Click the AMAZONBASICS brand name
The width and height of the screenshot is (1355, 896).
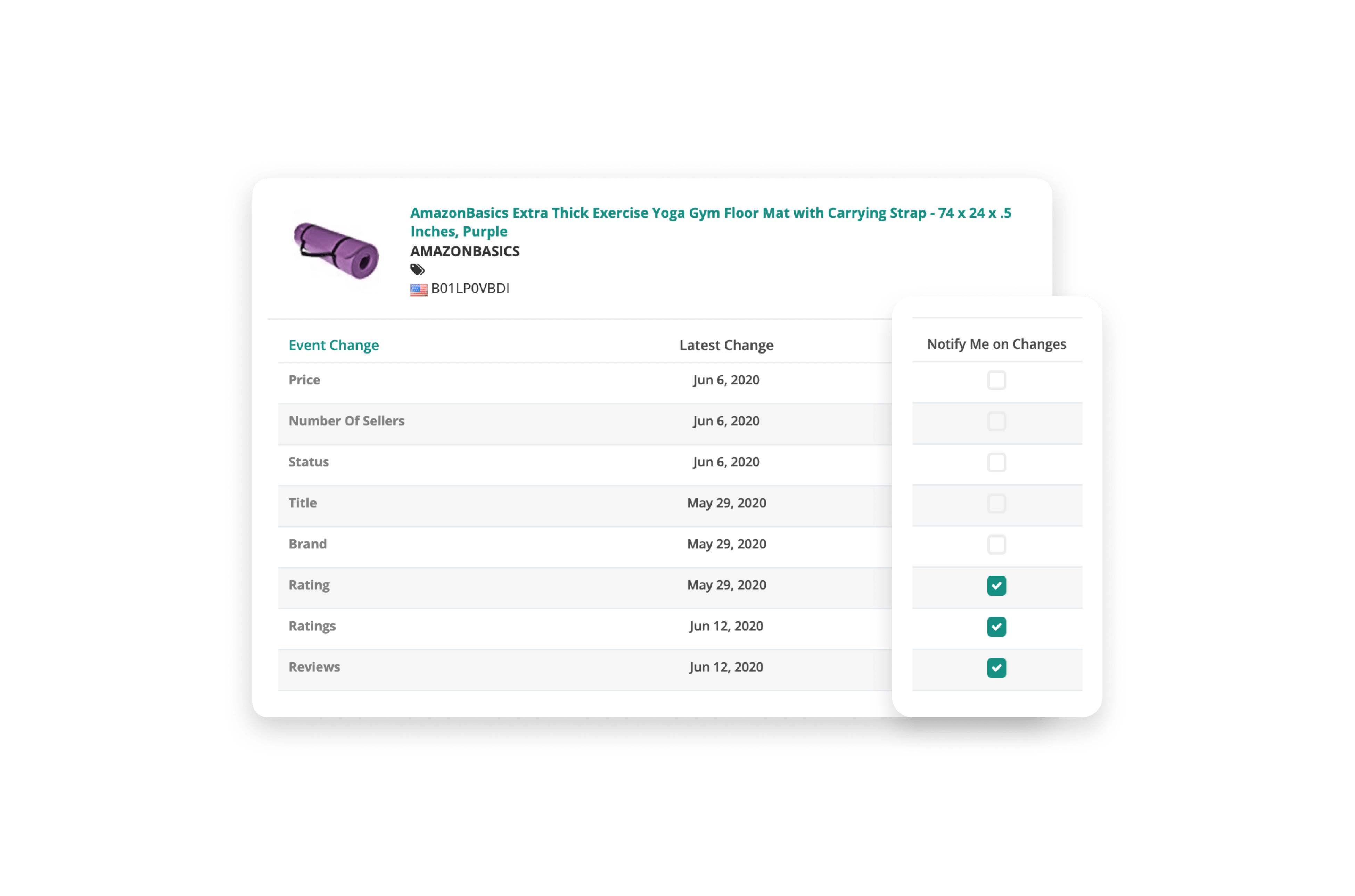[465, 251]
